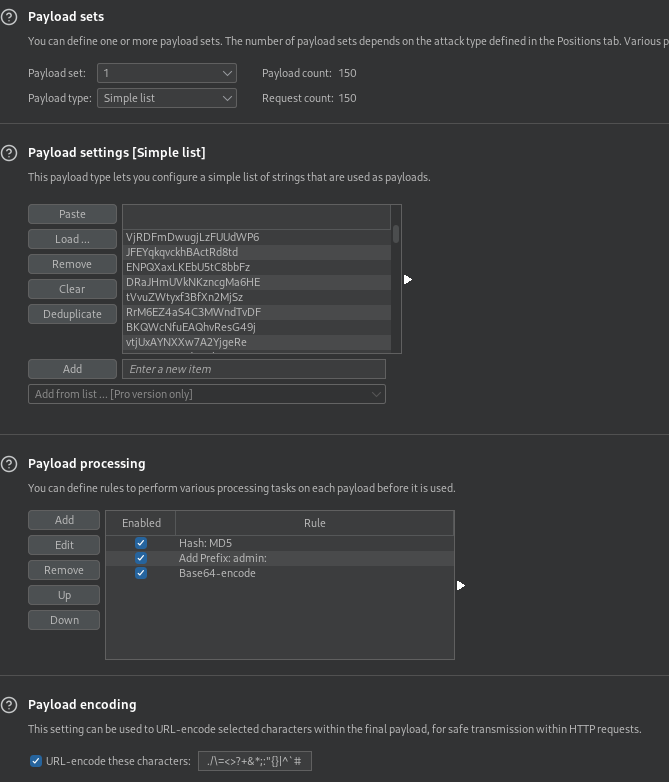This screenshot has width=669, height=782.
Task: Click arrow beside payload list
Action: click(x=408, y=280)
